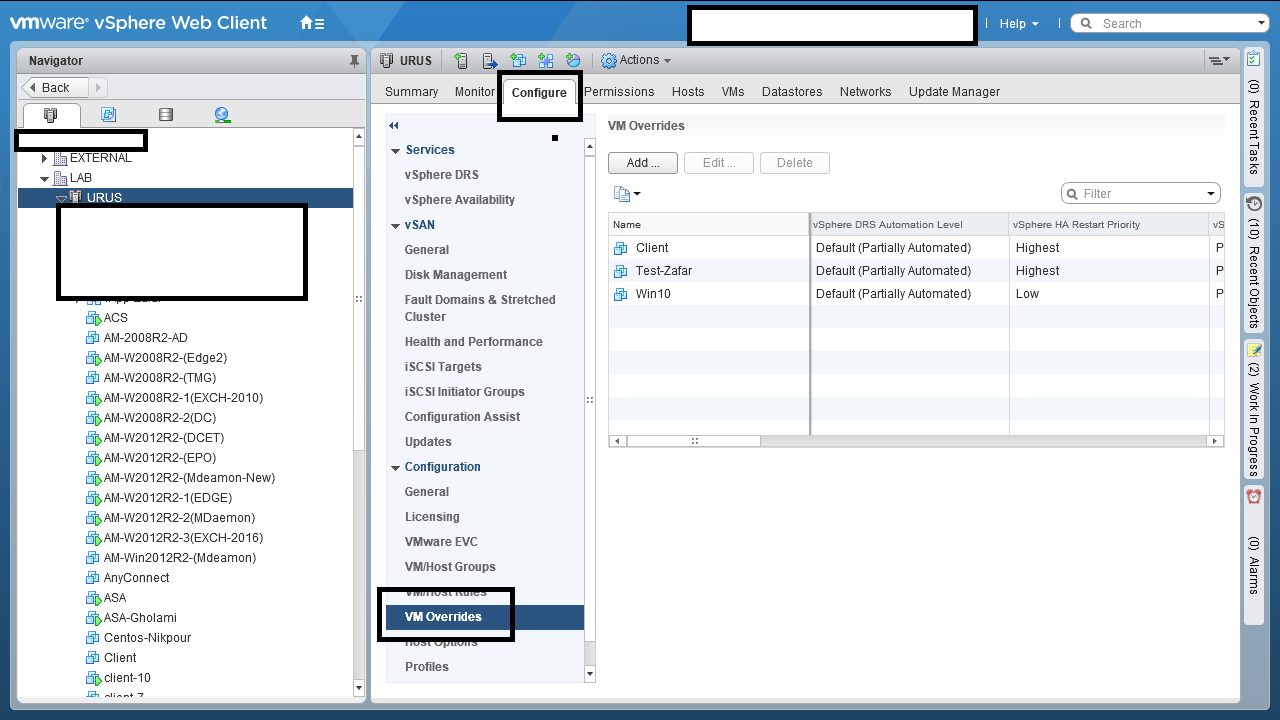Click the VM icon beside Test-Zafar row
The width and height of the screenshot is (1280, 720).
click(x=621, y=271)
